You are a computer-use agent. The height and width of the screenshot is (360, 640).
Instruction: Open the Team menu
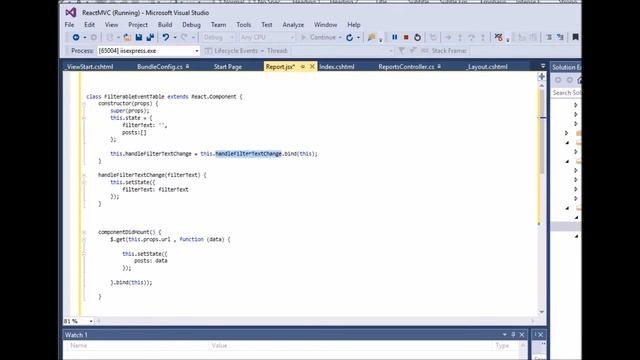(218, 25)
